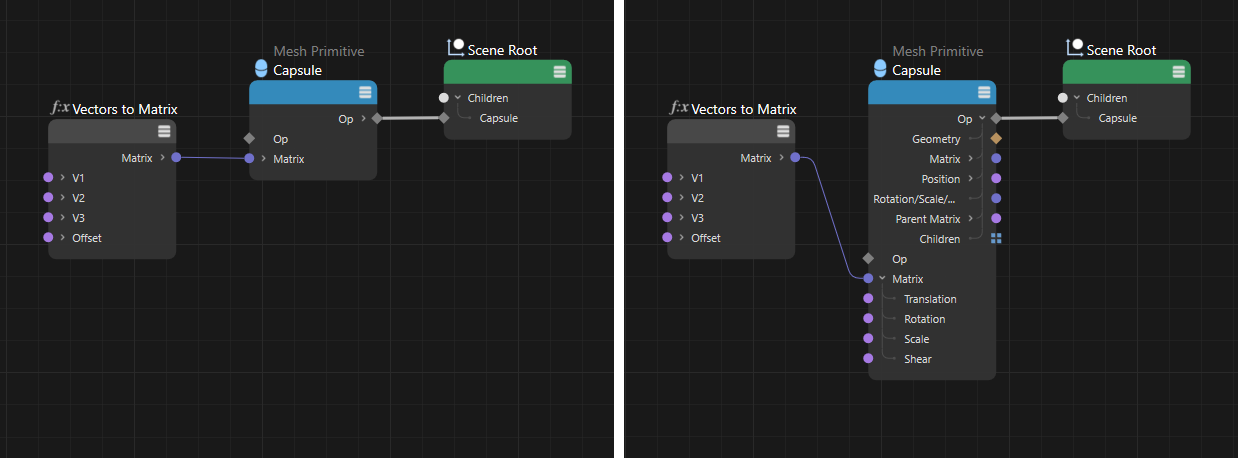Viewport: 1238px width, 458px height.
Task: Click the Offset input port in right graph
Action: 667,237
